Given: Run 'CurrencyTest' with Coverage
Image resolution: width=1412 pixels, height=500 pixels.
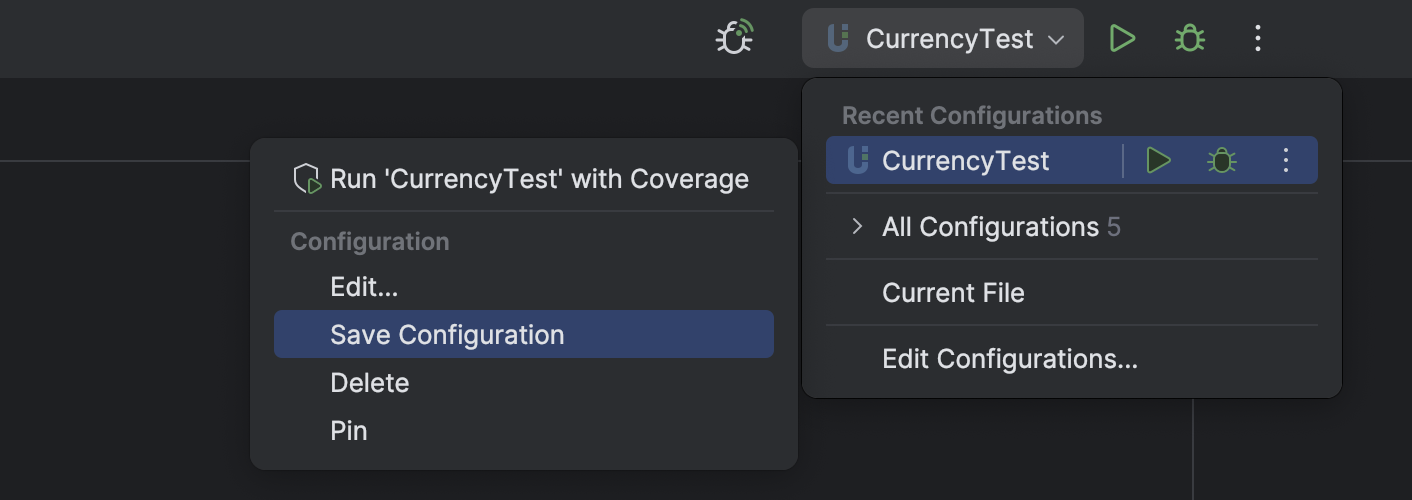Looking at the screenshot, I should click(539, 180).
